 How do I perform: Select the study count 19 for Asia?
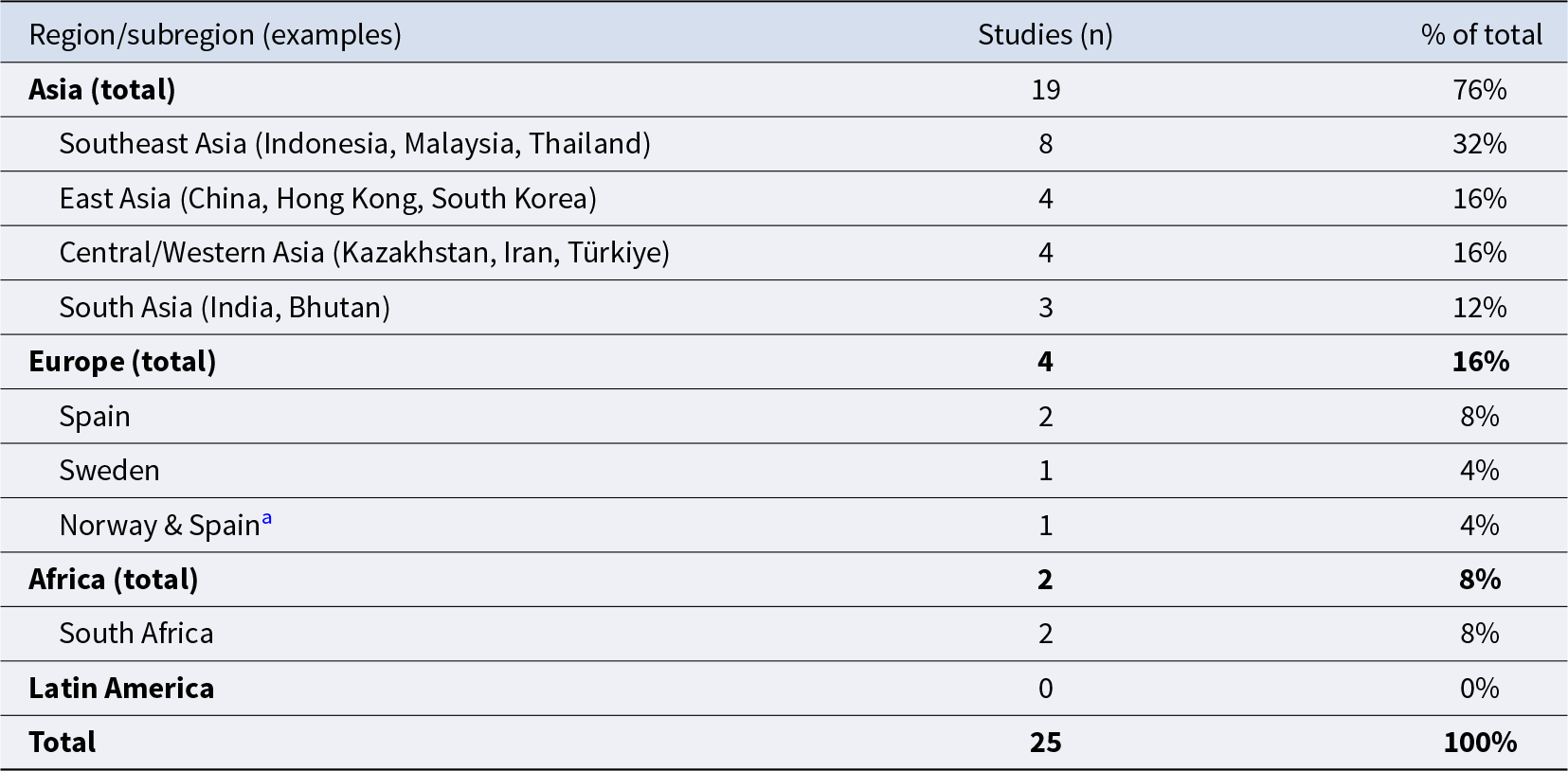1045,90
